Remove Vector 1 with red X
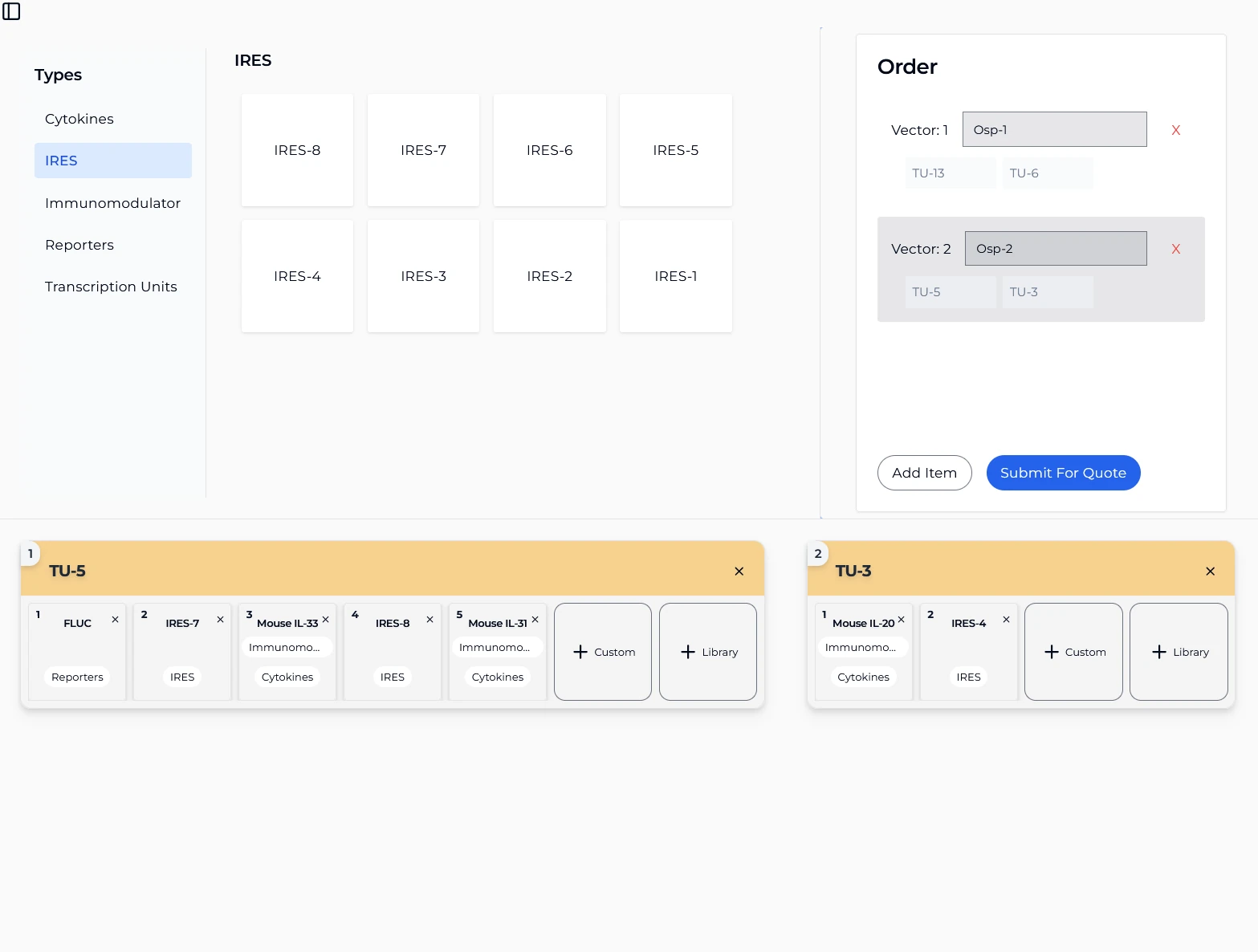This screenshot has height=952, width=1258. click(1175, 130)
